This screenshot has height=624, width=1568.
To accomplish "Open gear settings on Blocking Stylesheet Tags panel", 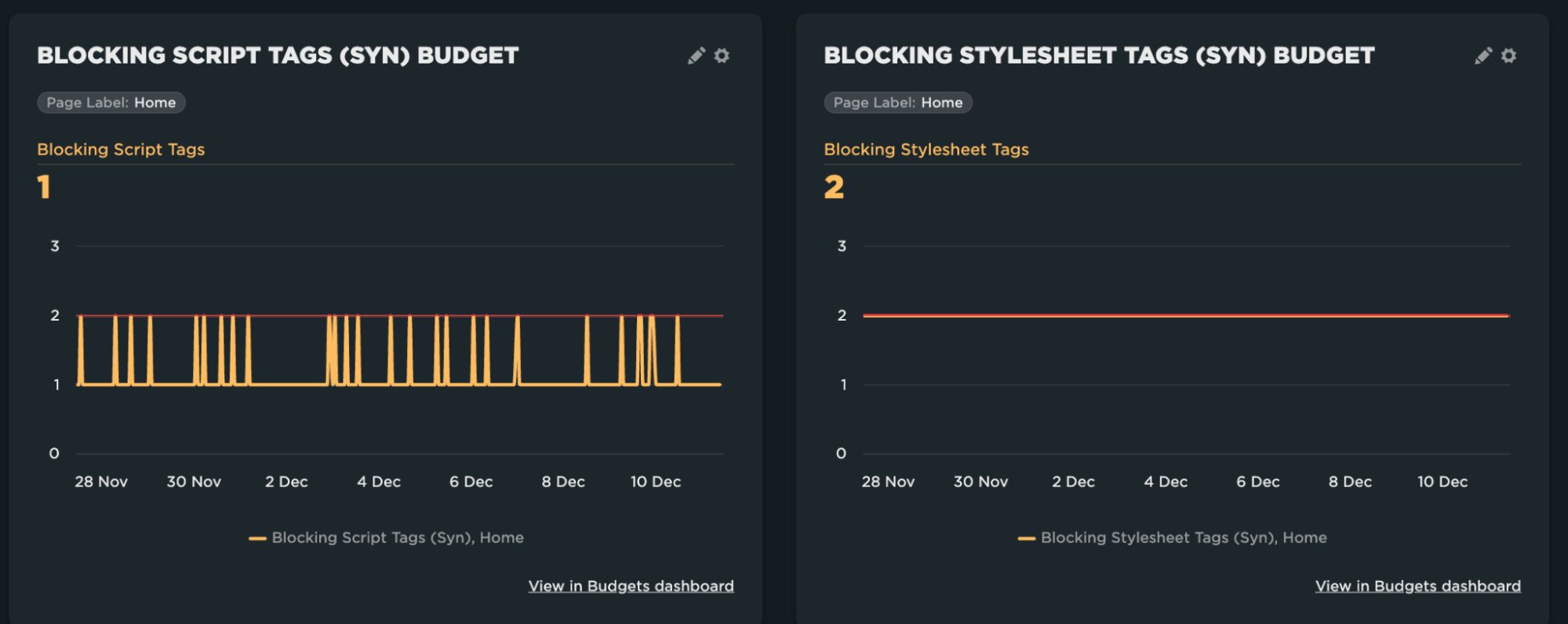I will [1508, 56].
